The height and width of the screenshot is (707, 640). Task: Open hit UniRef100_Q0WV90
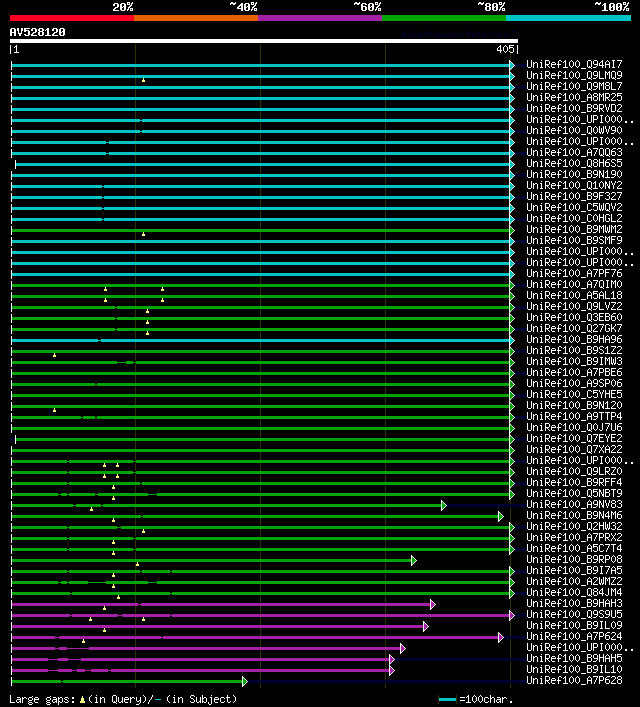pyautogui.click(x=574, y=130)
